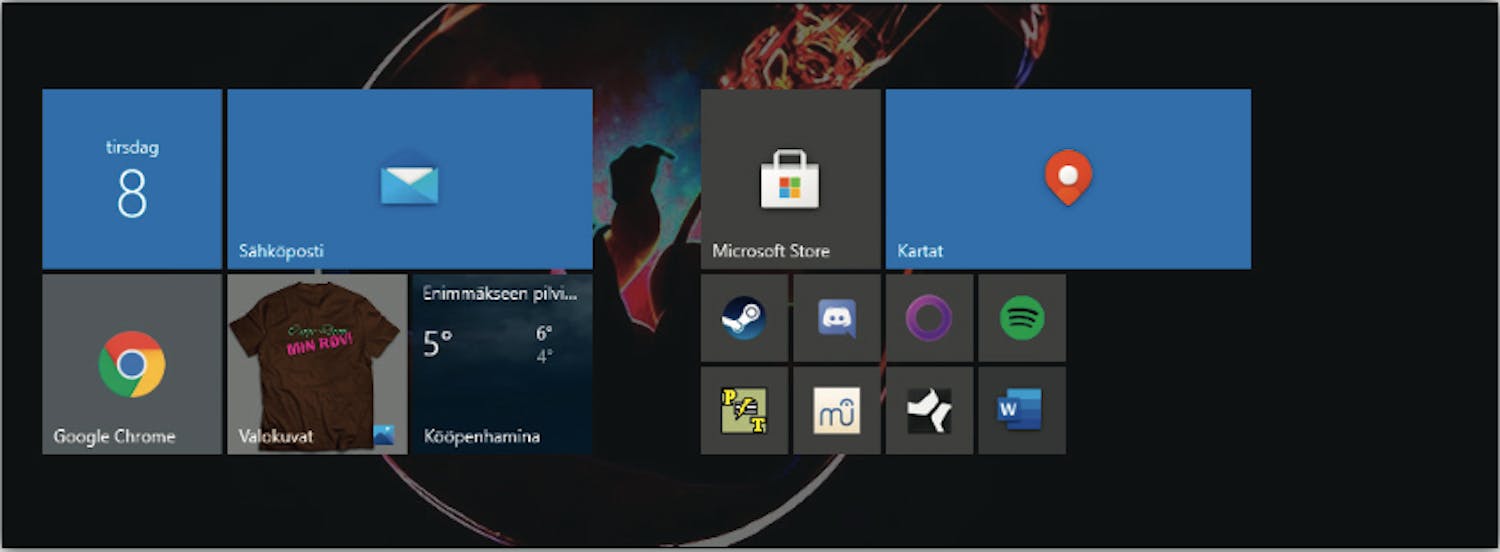Click the red location pin icon

[x=1068, y=177]
